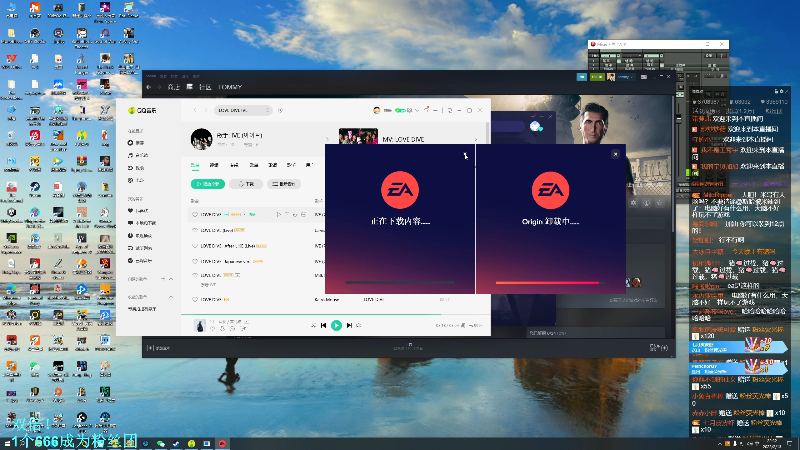The height and width of the screenshot is (450, 800).
Task: Open the volume control icon
Action: [359, 326]
